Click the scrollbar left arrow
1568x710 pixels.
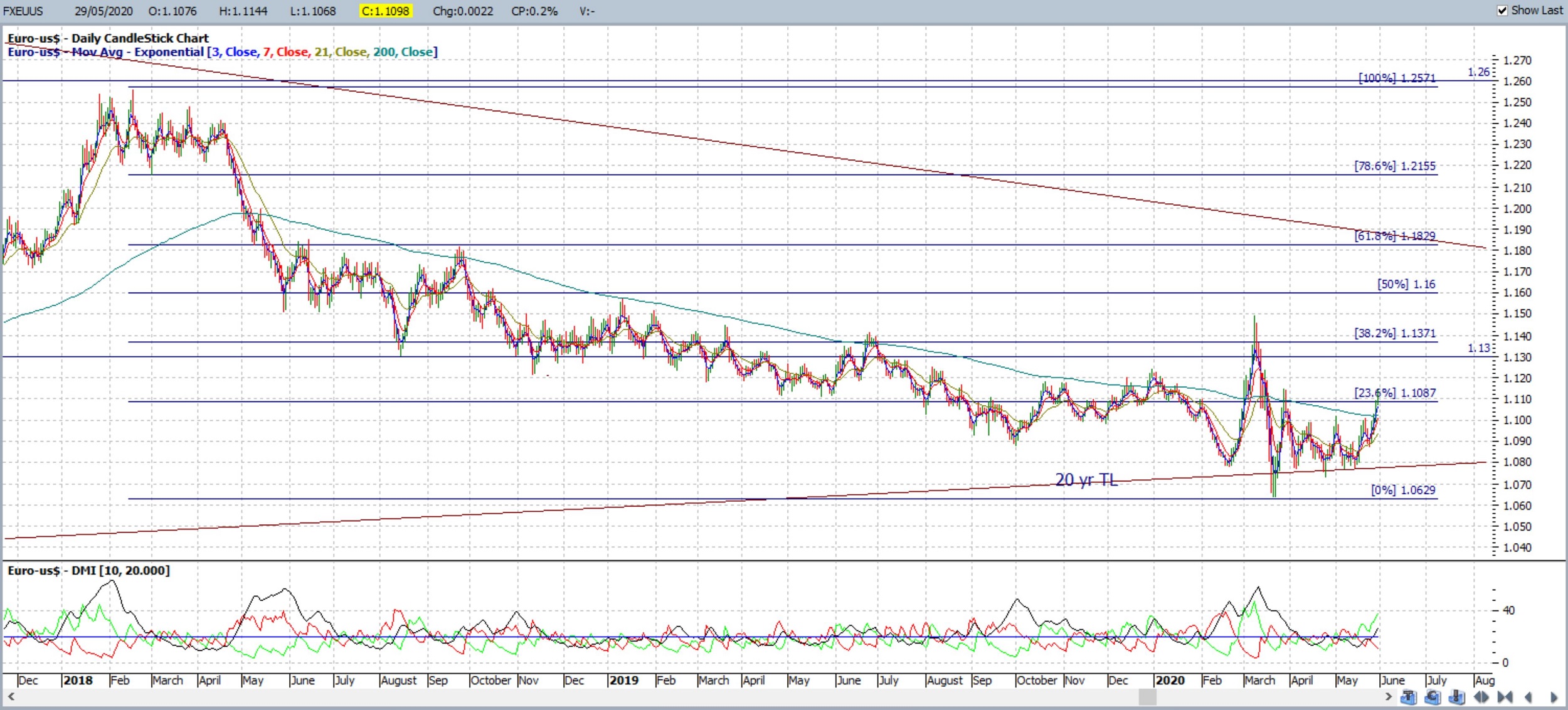click(x=11, y=696)
